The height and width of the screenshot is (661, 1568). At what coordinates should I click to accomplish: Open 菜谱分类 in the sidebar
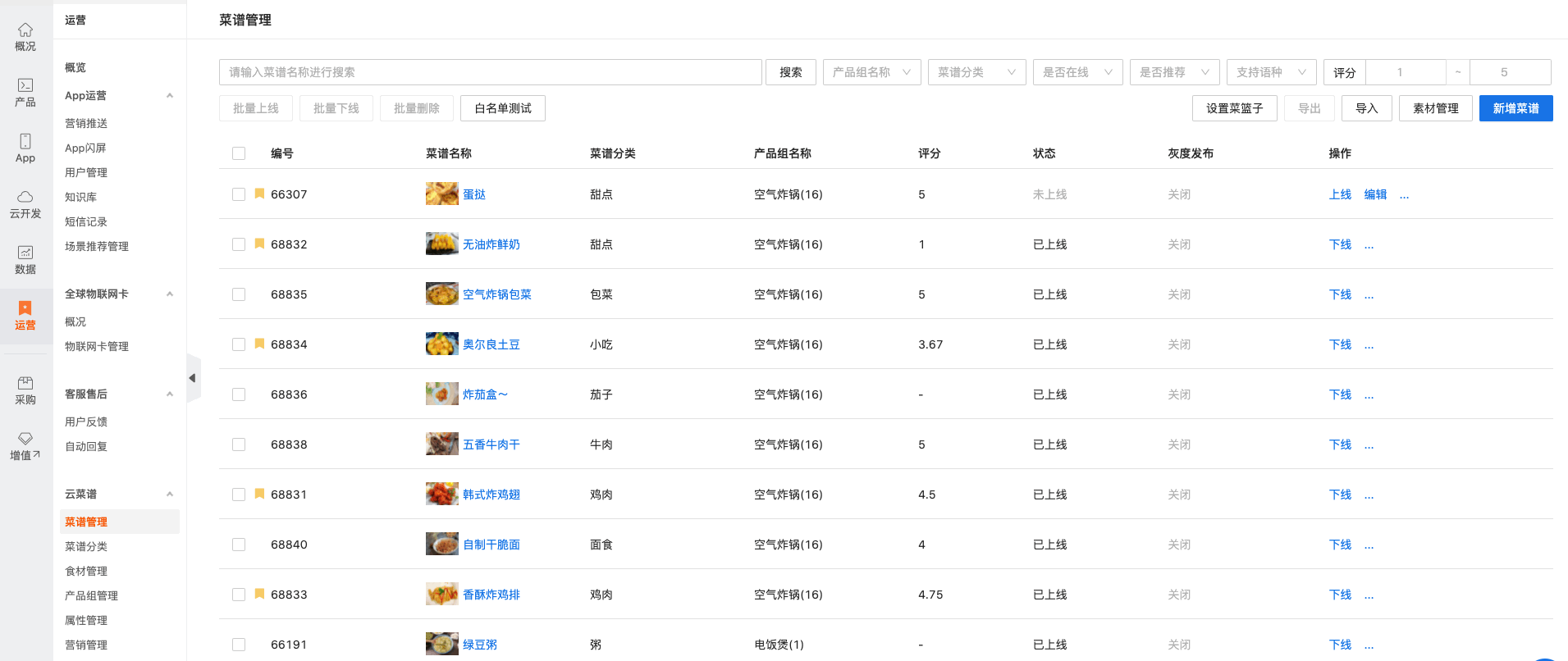pyautogui.click(x=86, y=546)
